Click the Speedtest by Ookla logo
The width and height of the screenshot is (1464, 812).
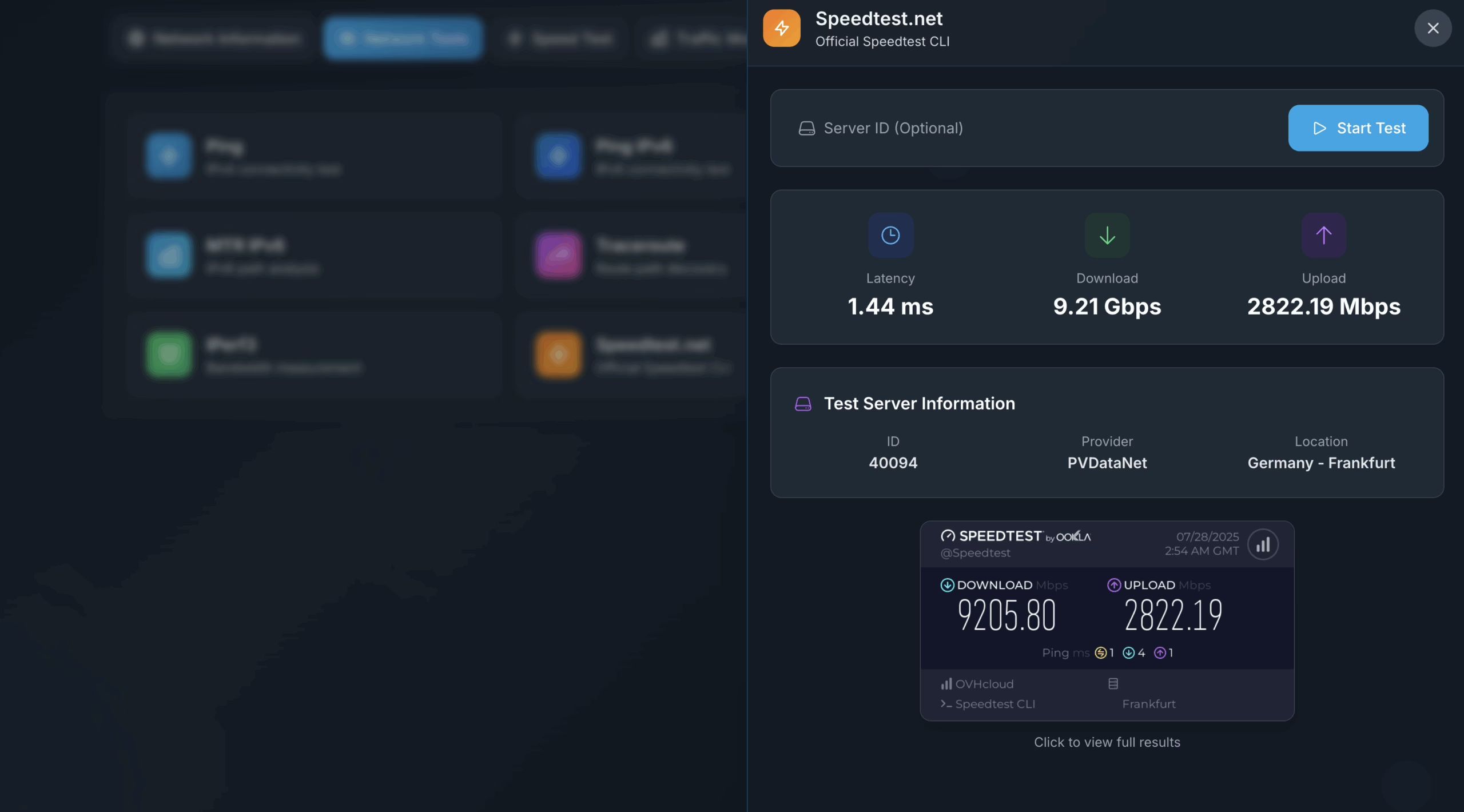1016,536
